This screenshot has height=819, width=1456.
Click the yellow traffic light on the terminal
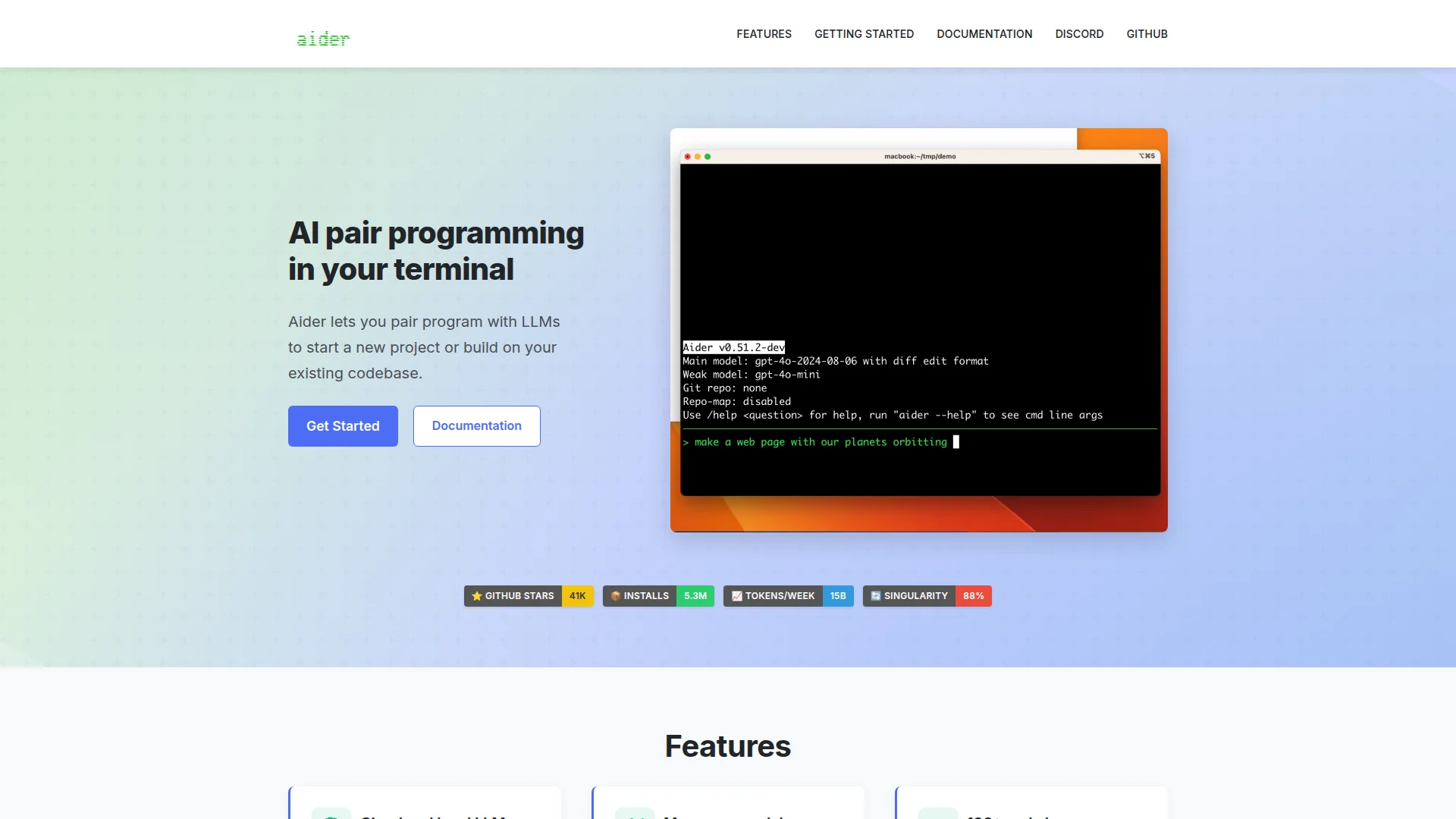coord(698,156)
